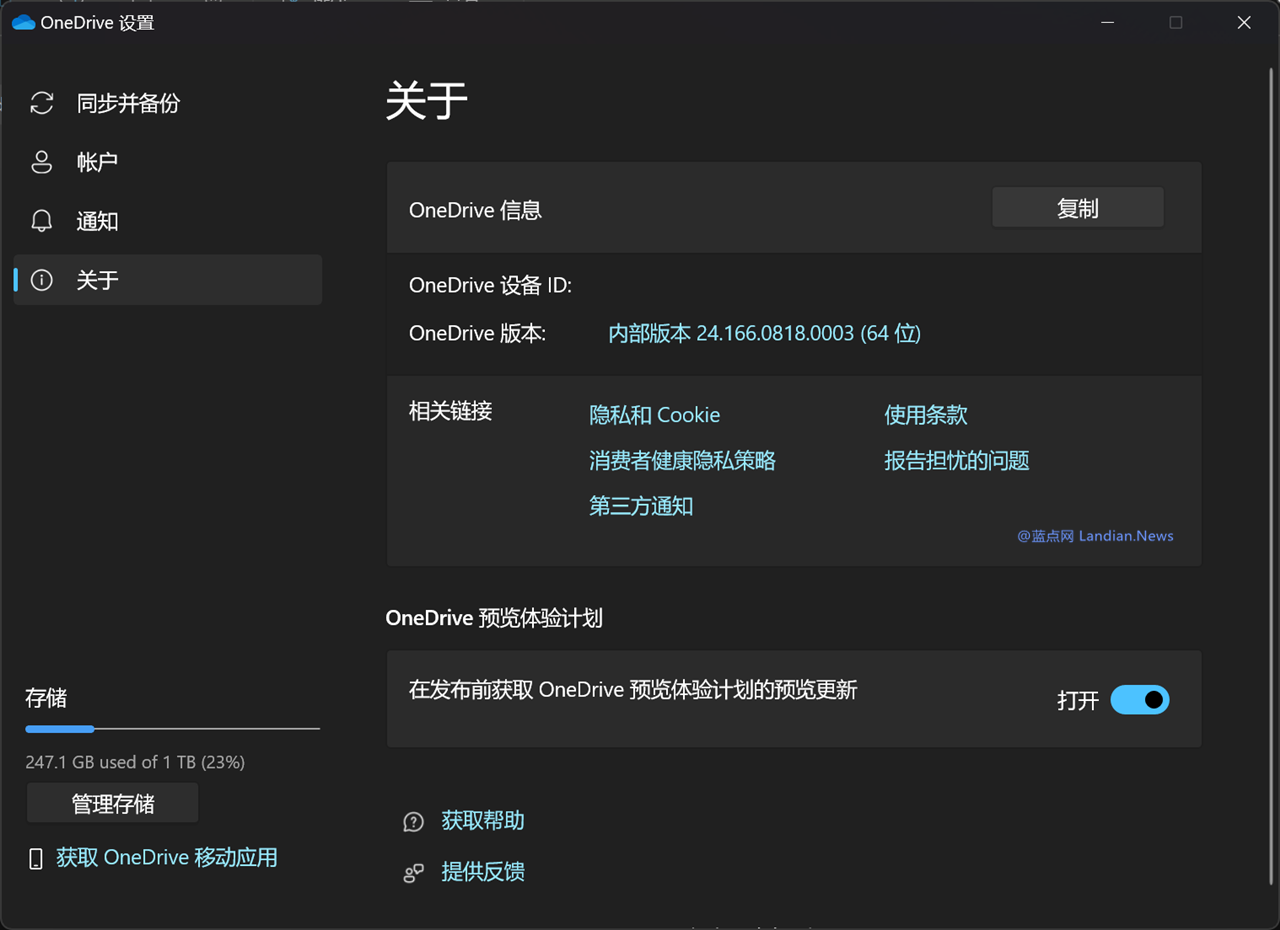Click the person icon beside 帐户
The height and width of the screenshot is (930, 1280).
pyautogui.click(x=41, y=162)
